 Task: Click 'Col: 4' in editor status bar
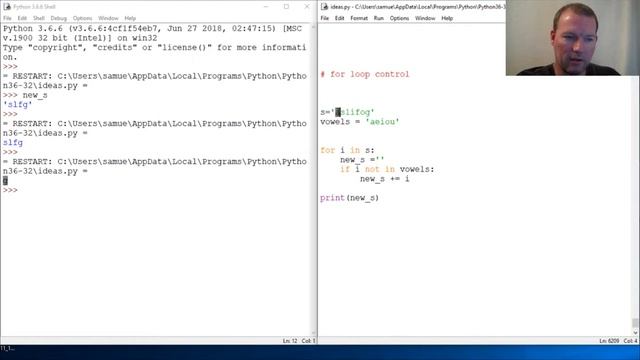coord(630,341)
